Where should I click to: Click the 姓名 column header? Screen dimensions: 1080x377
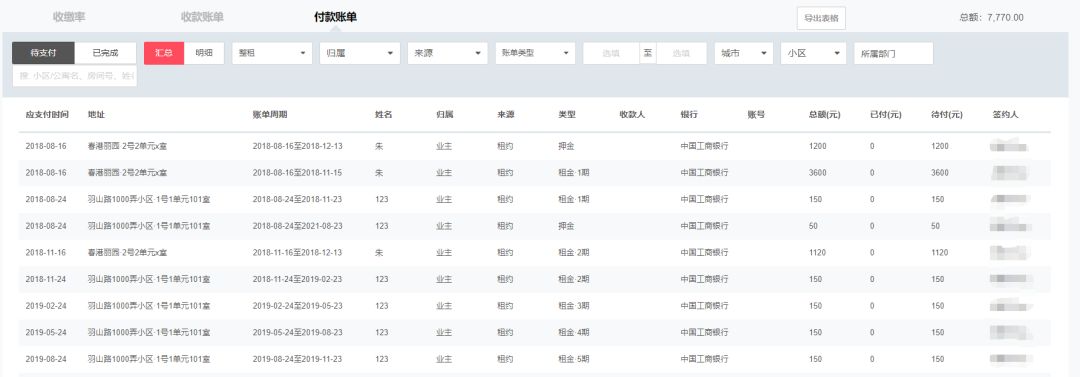click(x=384, y=115)
